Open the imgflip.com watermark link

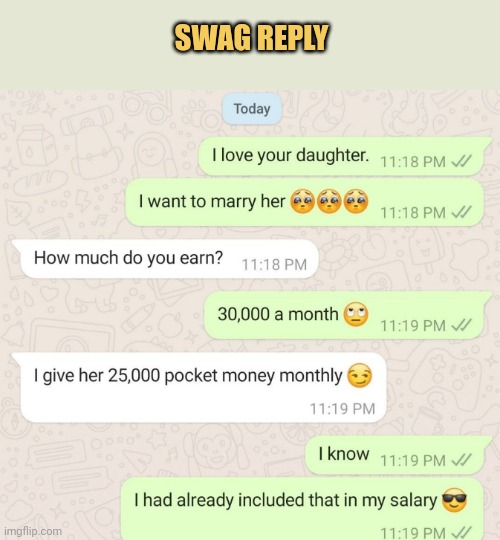pos(33,531)
